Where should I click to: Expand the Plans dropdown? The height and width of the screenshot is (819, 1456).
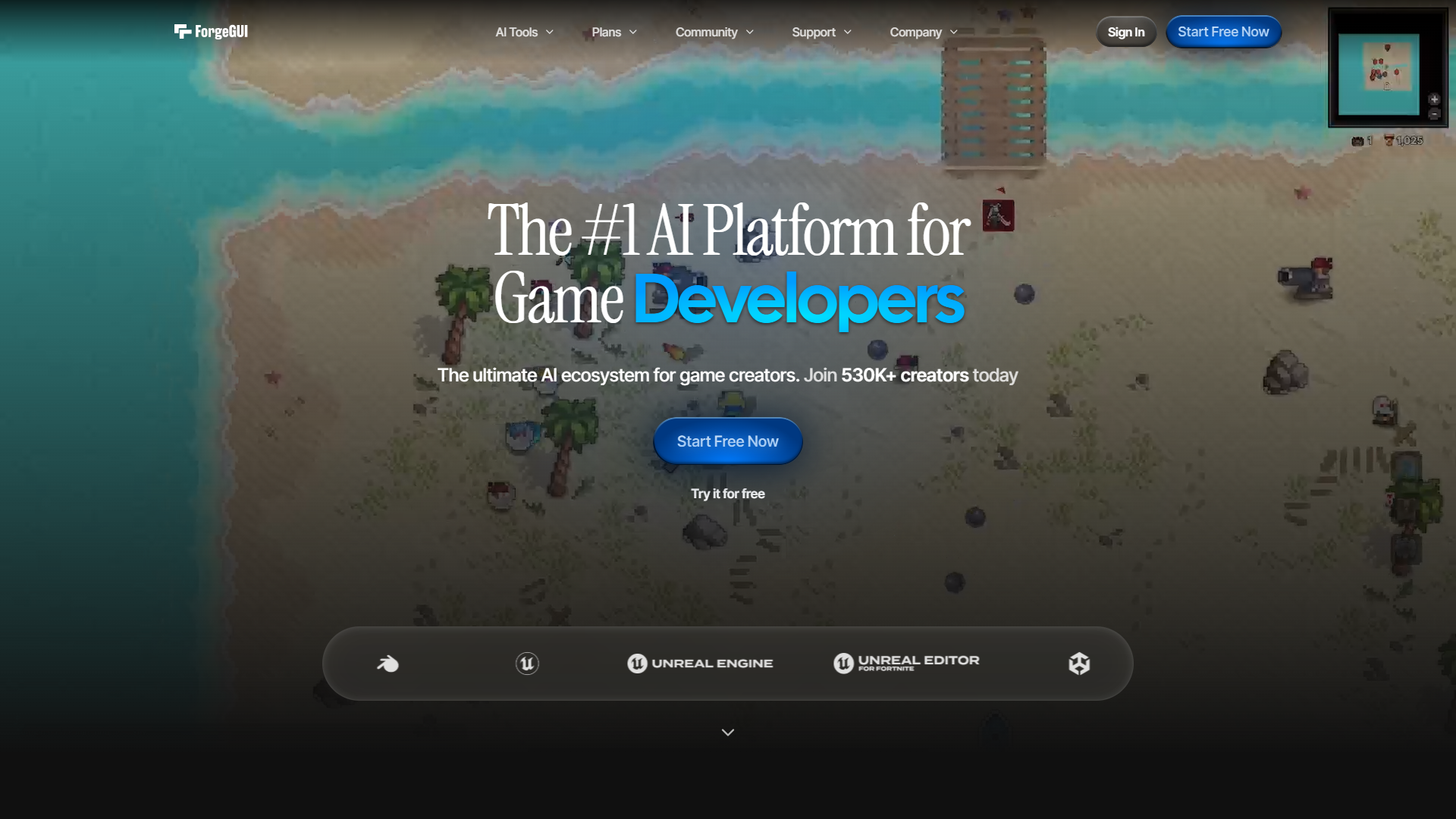pyautogui.click(x=614, y=32)
